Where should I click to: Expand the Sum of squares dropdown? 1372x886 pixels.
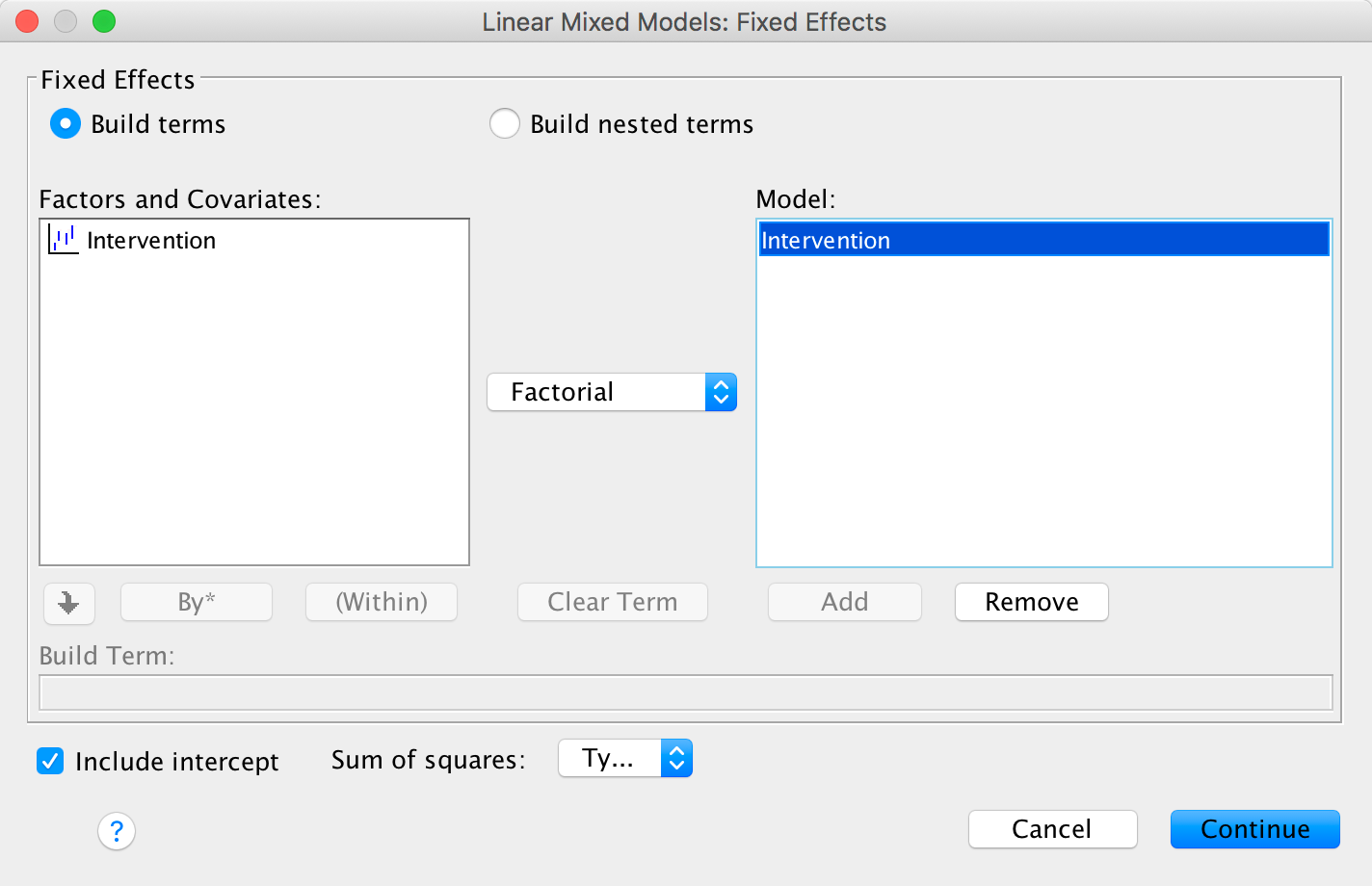tap(625, 759)
